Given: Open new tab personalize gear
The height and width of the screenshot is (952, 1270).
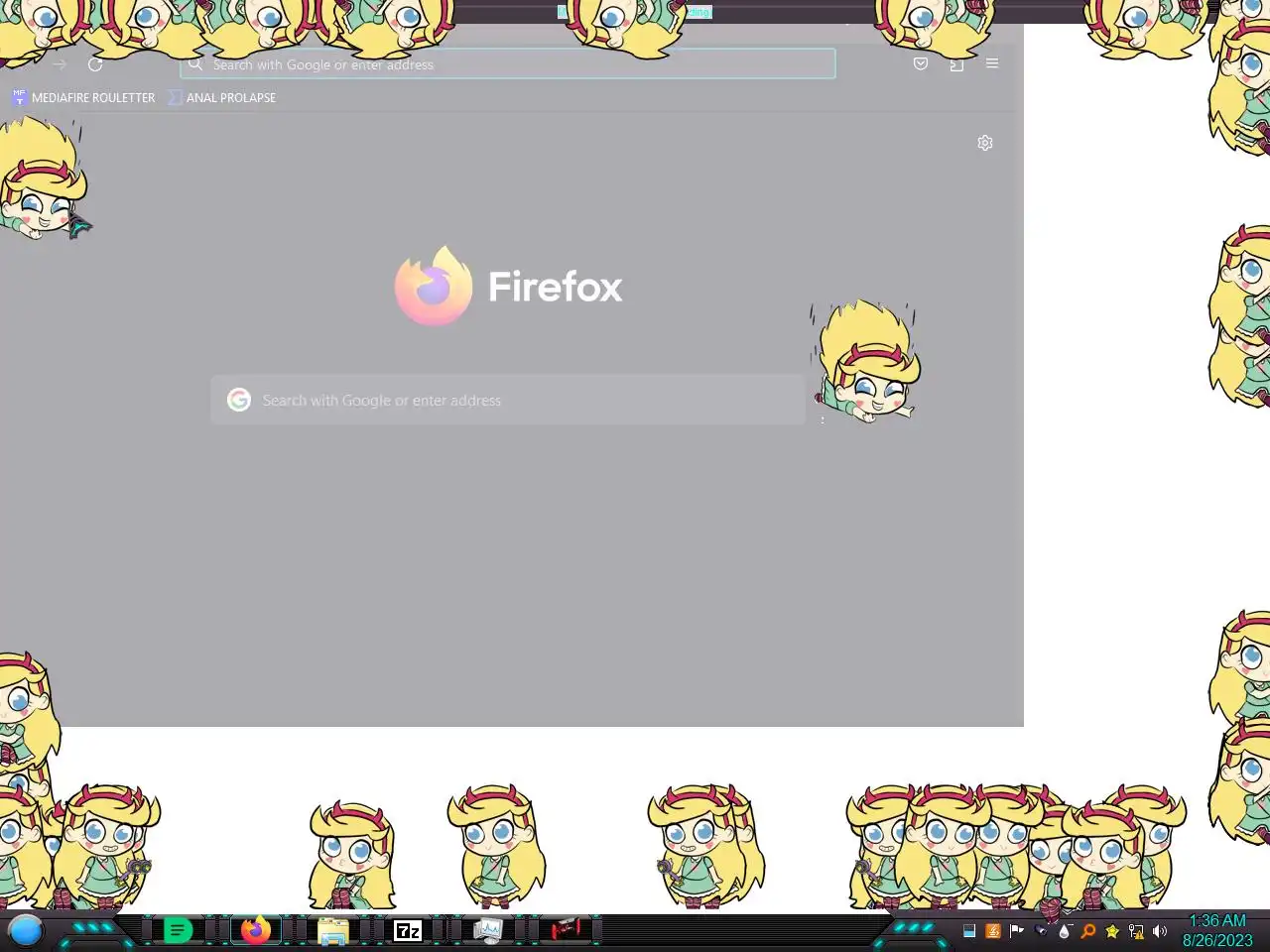Looking at the screenshot, I should [x=985, y=143].
